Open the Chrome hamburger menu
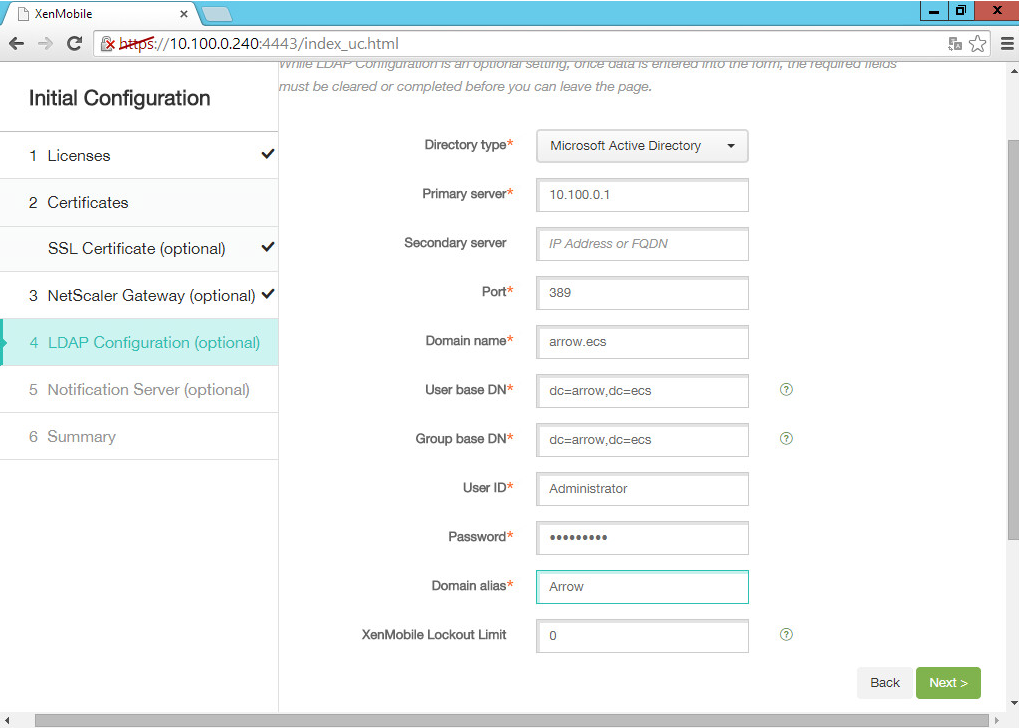 pyautogui.click(x=1007, y=44)
